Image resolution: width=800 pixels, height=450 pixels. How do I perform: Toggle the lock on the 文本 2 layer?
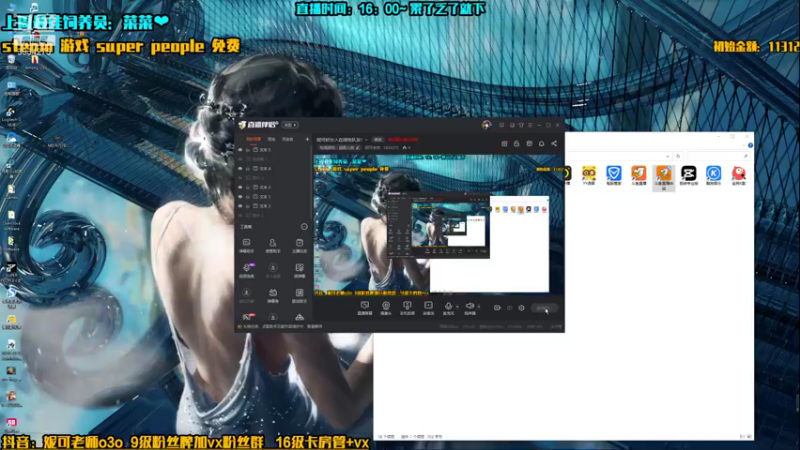click(248, 187)
